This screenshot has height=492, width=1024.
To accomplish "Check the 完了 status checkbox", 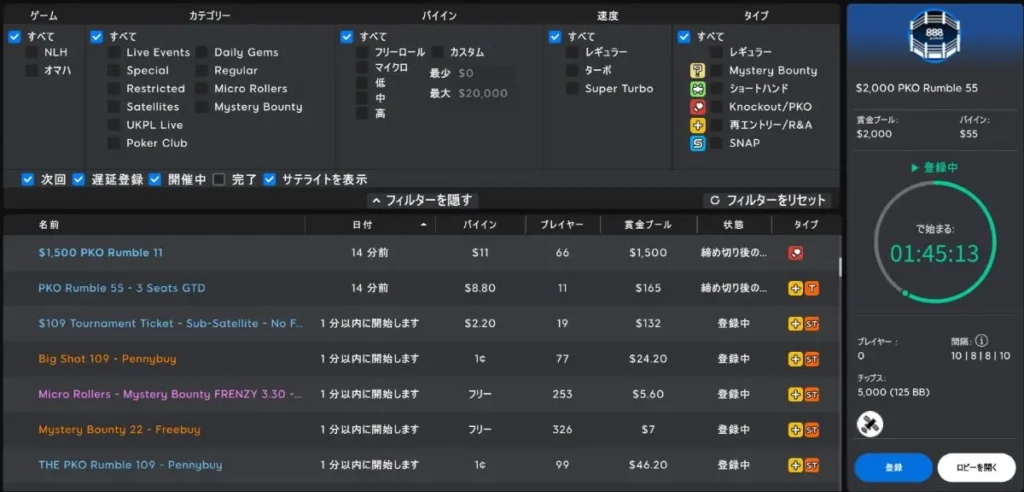I will 219,180.
